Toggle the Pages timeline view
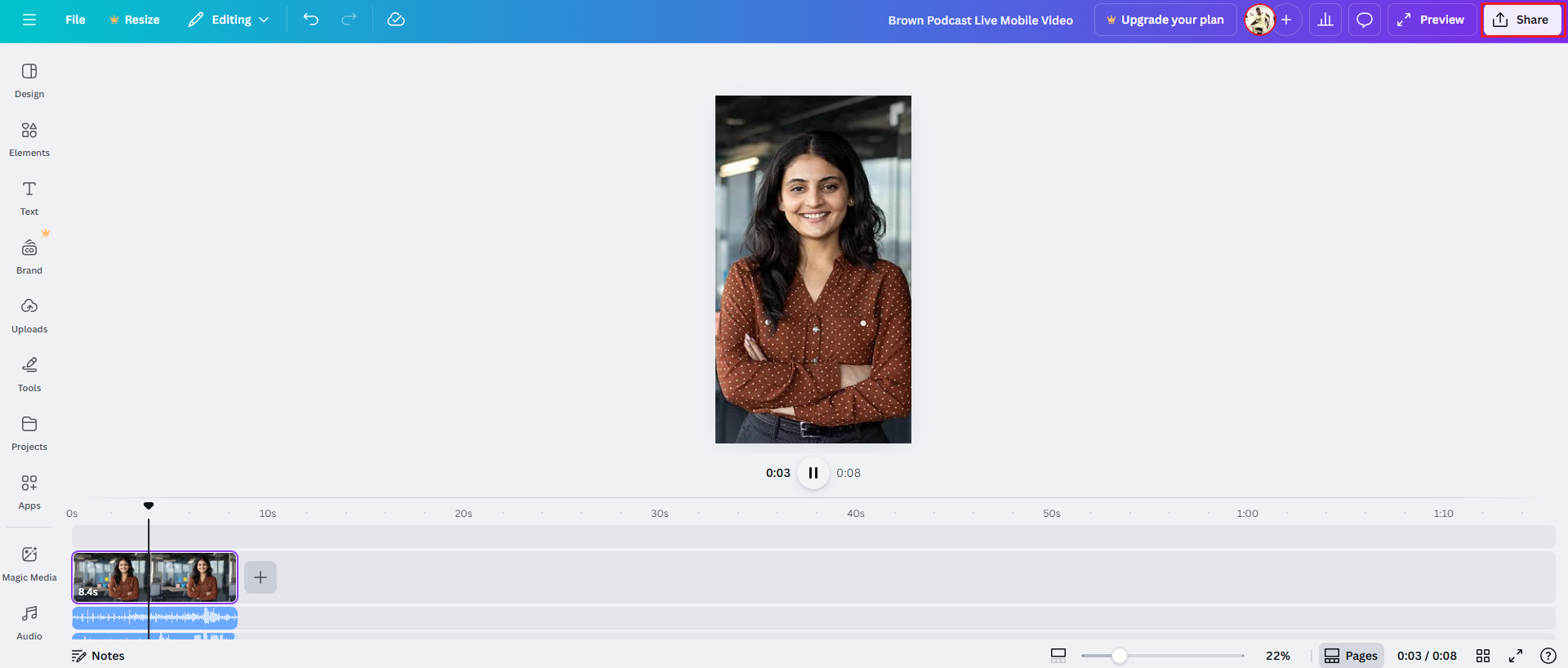This screenshot has width=1568, height=668. click(x=1352, y=656)
